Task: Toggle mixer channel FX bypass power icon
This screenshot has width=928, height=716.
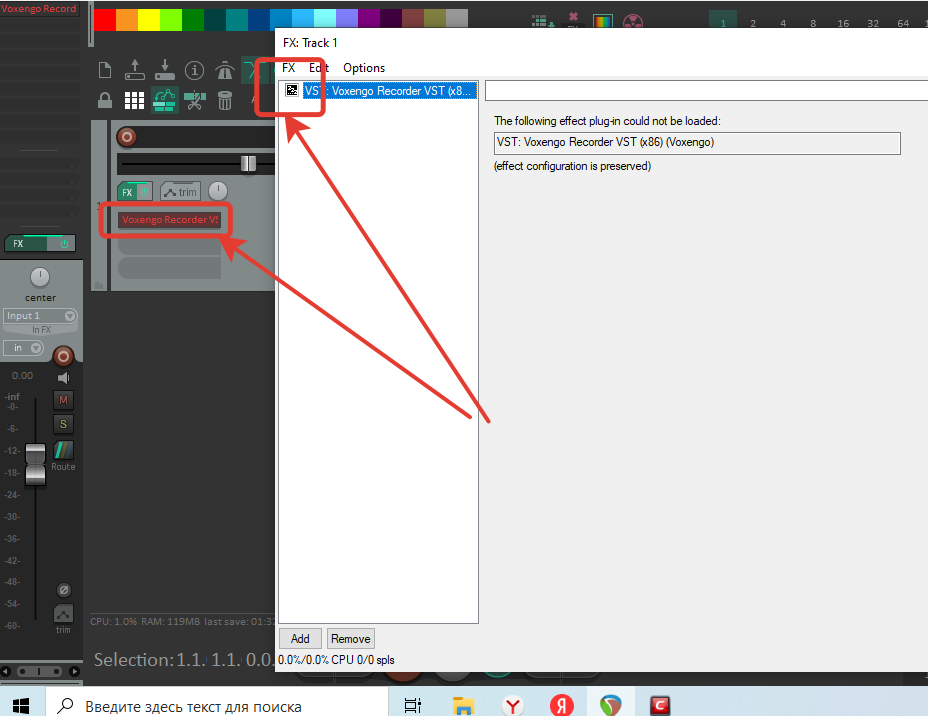Action: click(x=64, y=243)
